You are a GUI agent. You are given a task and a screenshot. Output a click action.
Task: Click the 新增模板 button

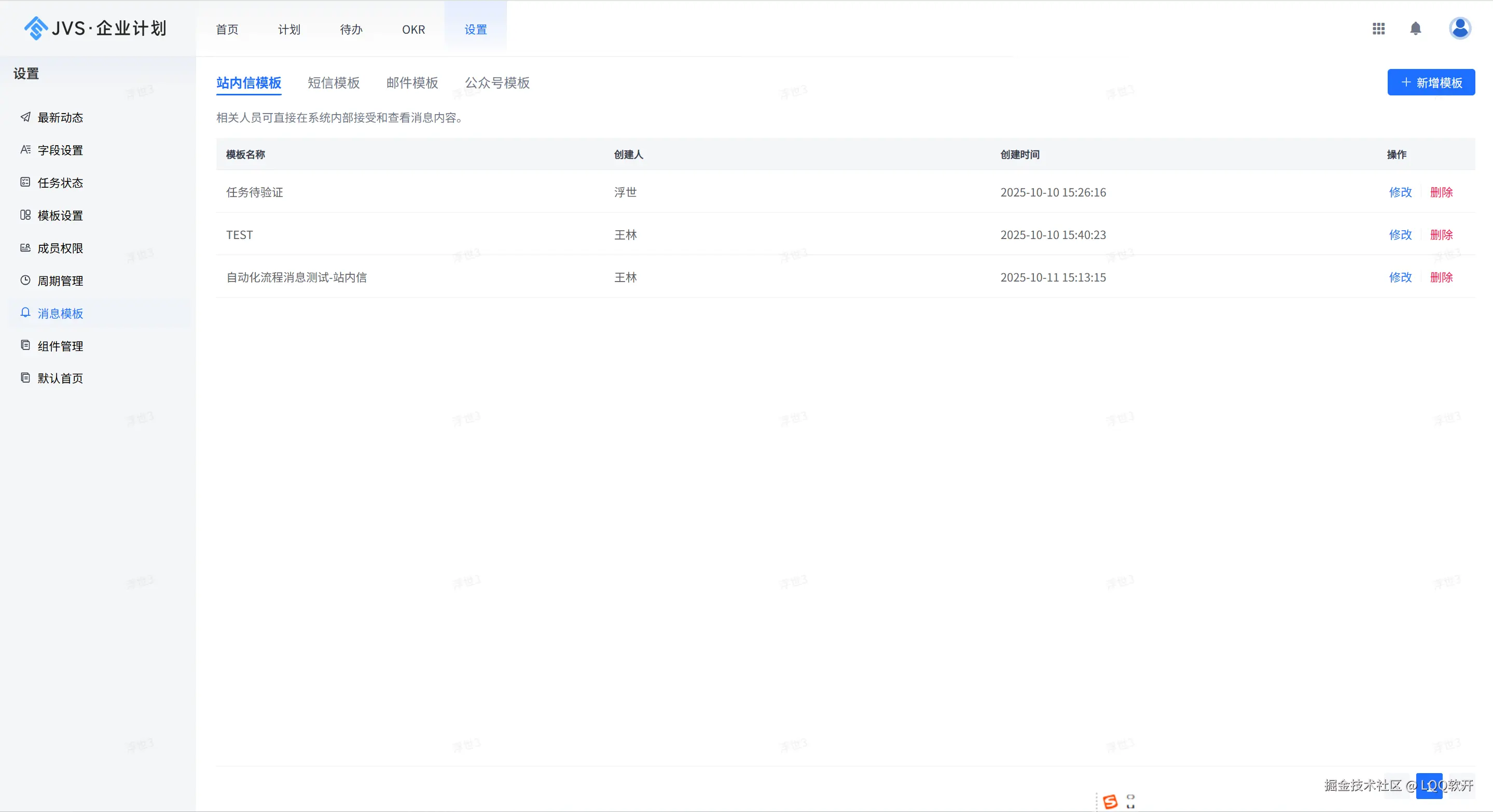1431,82
